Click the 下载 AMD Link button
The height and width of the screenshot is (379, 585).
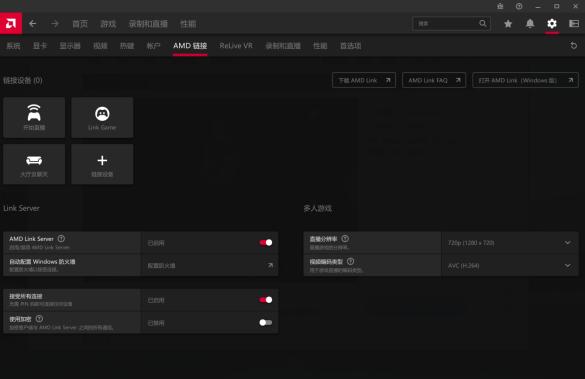(364, 80)
